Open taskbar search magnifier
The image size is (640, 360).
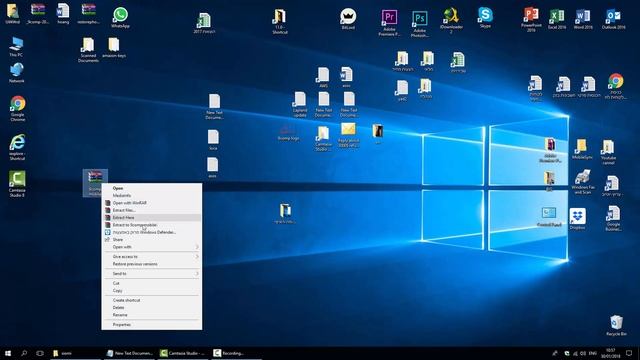24,353
